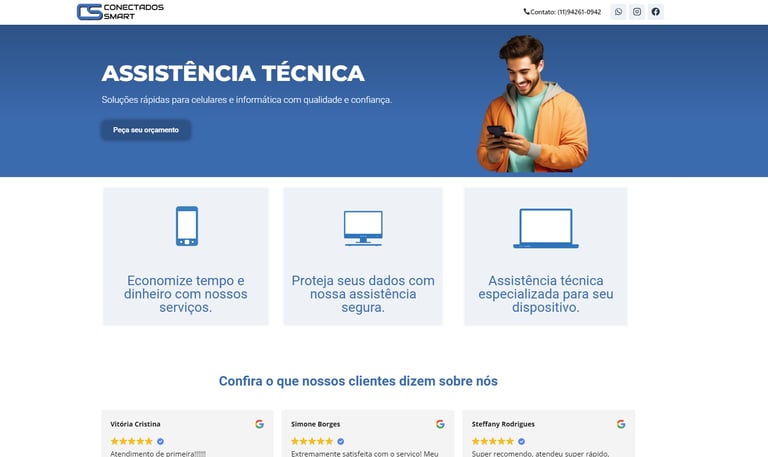The width and height of the screenshot is (768, 457).
Task: Click the smiling man hero image
Action: [533, 103]
